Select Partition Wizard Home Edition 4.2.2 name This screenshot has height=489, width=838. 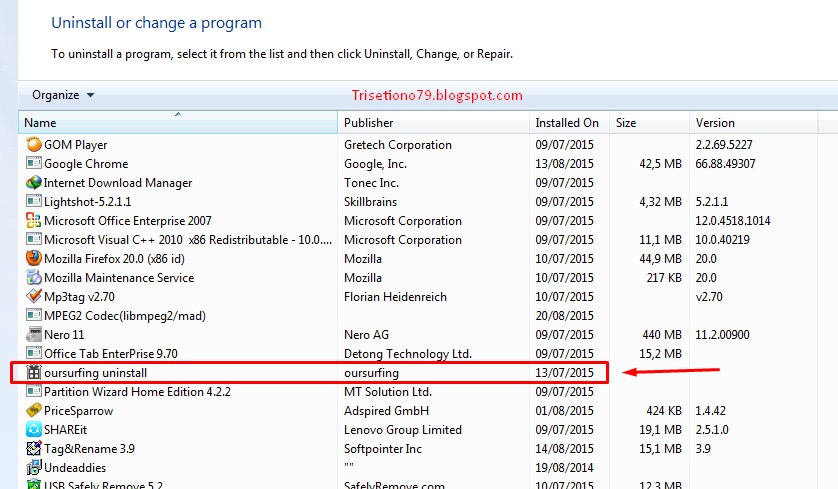pyautogui.click(x=137, y=392)
